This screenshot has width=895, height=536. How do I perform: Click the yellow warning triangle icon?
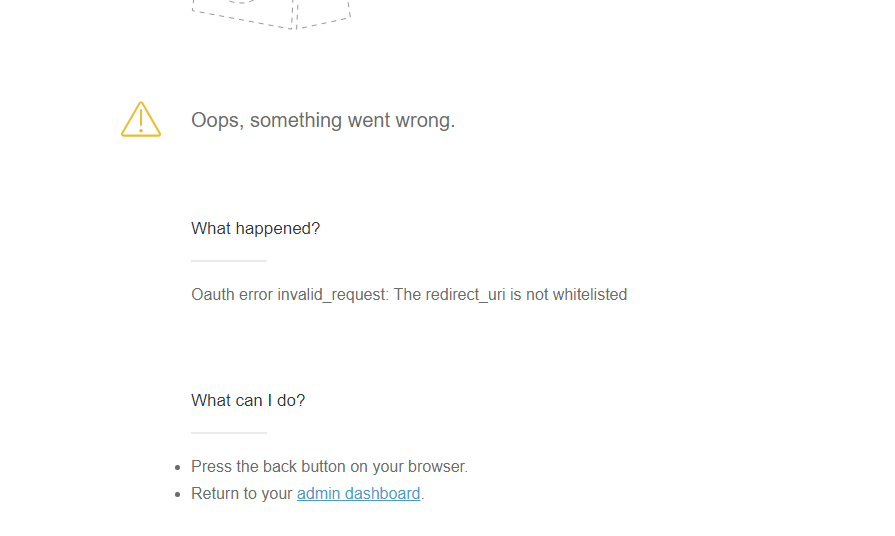tap(141, 119)
